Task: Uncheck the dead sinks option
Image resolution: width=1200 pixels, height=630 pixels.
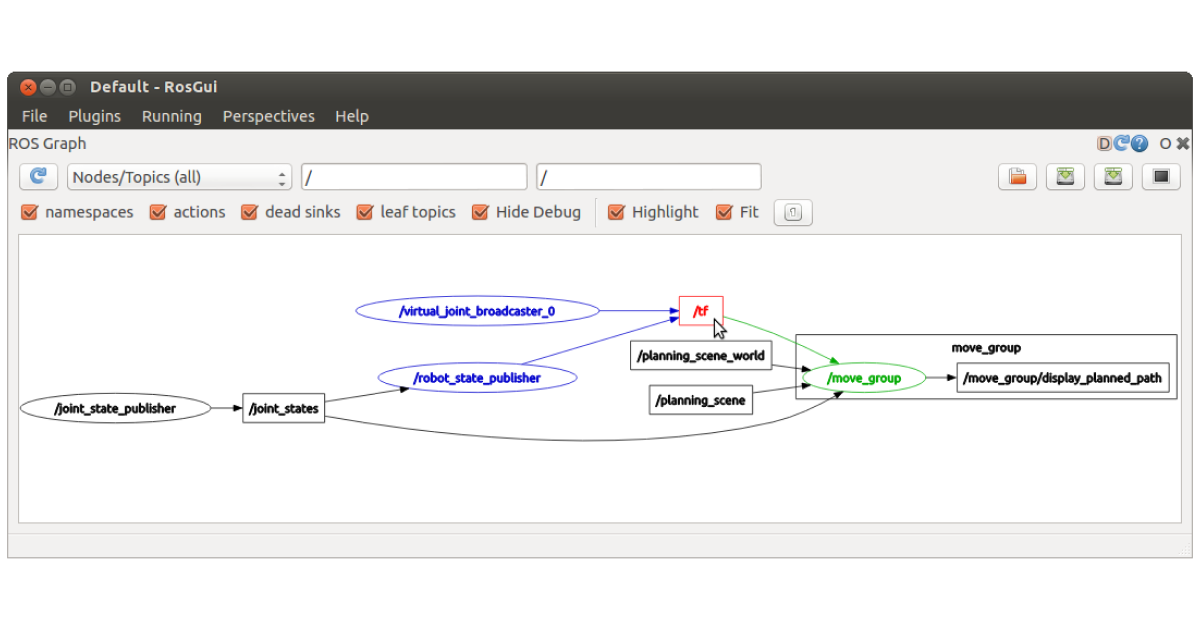Action: 250,212
